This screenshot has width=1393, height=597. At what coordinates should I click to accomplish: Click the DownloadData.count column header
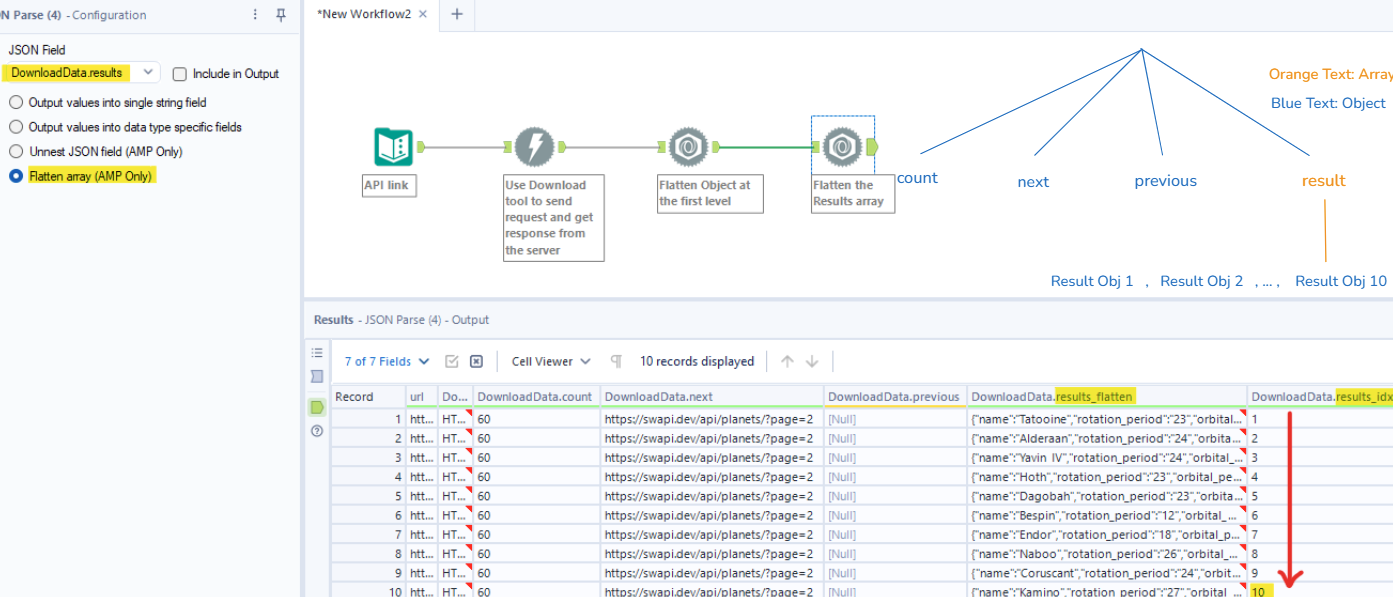coord(534,397)
